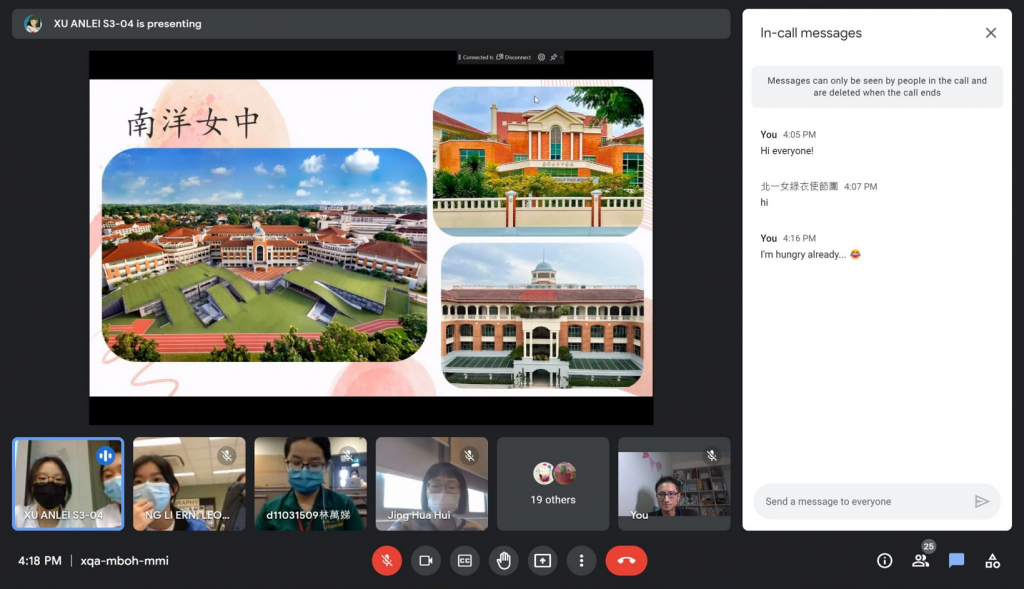Viewport: 1024px width, 589px height.
Task: Click the speaking indicator on XU ANLEI tile
Action: (105, 455)
